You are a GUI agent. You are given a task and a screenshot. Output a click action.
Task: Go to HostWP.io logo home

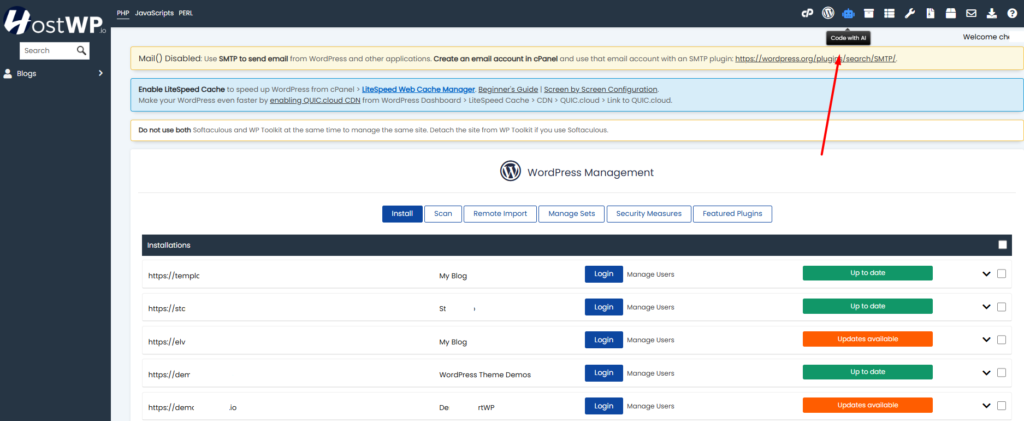(55, 21)
